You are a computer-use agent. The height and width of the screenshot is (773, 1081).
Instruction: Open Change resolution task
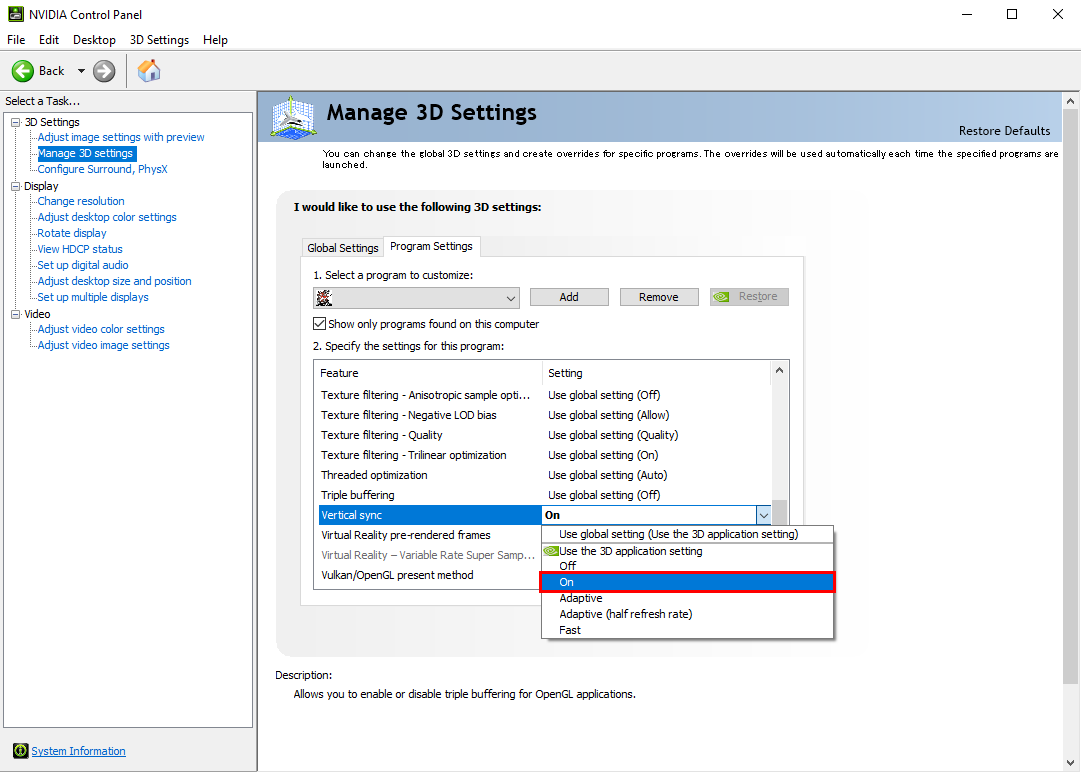(x=81, y=201)
